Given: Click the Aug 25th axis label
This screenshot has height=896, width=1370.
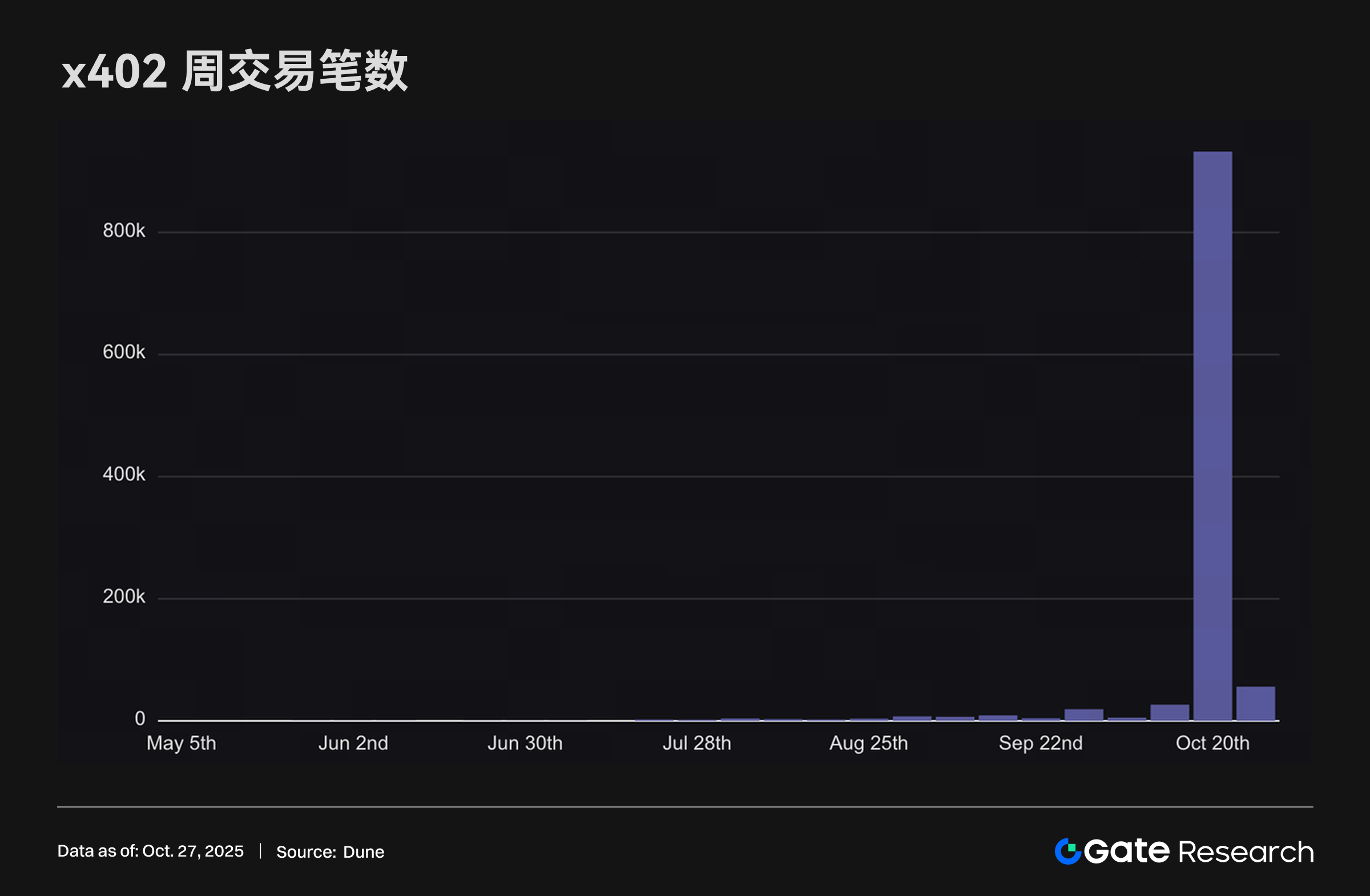Looking at the screenshot, I should coord(868,743).
